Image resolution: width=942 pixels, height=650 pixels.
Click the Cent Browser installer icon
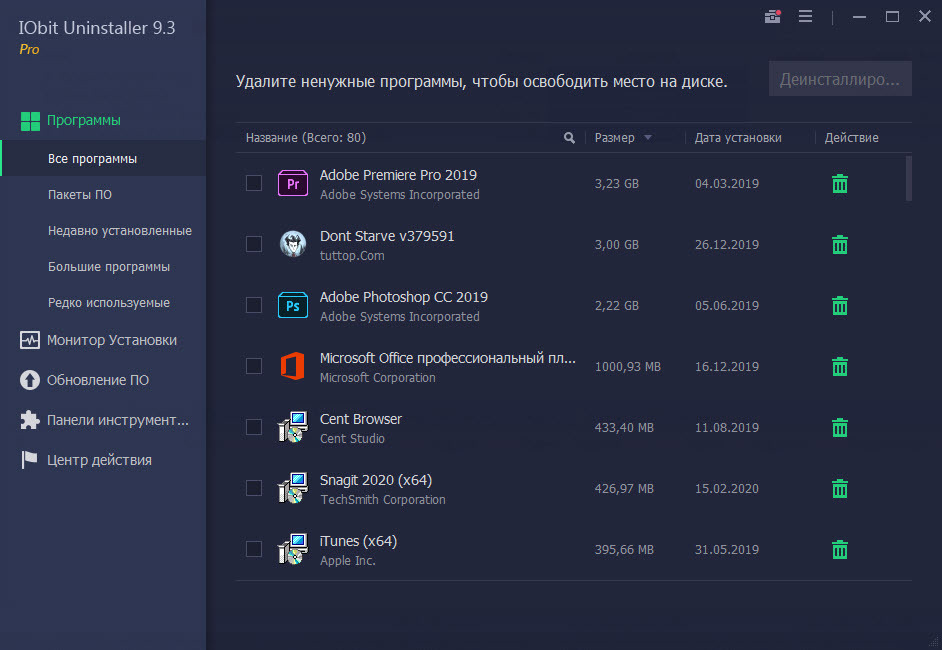coord(293,427)
